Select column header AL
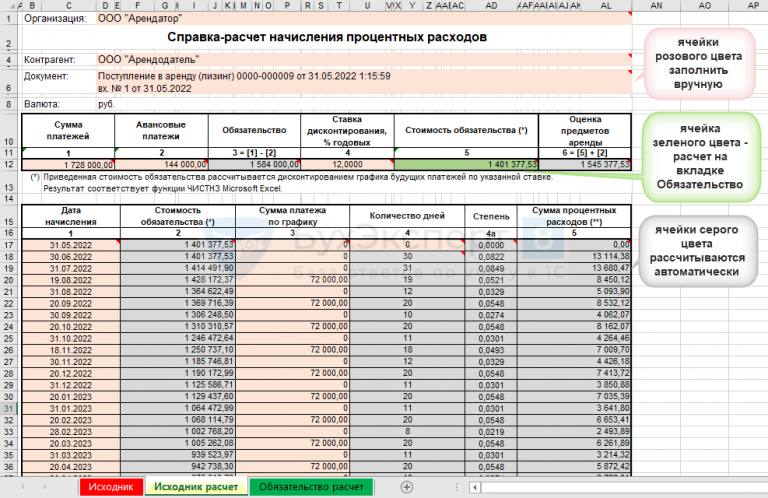The image size is (768, 498). click(x=606, y=5)
